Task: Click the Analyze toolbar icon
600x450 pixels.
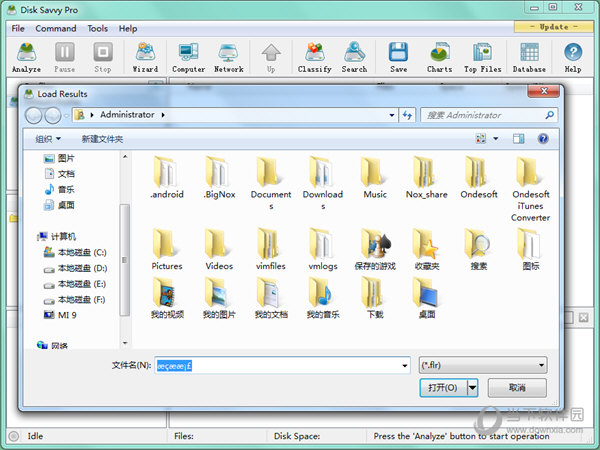Action: [x=26, y=57]
